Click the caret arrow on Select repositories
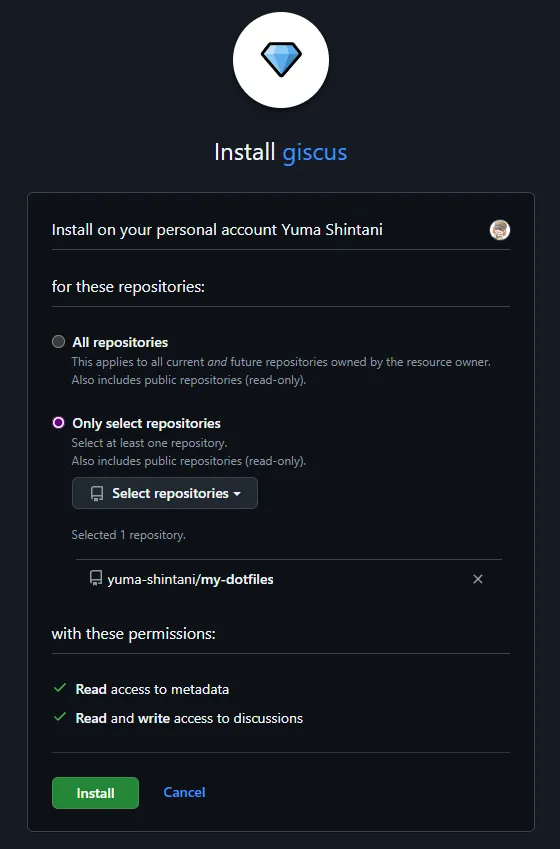 point(237,494)
